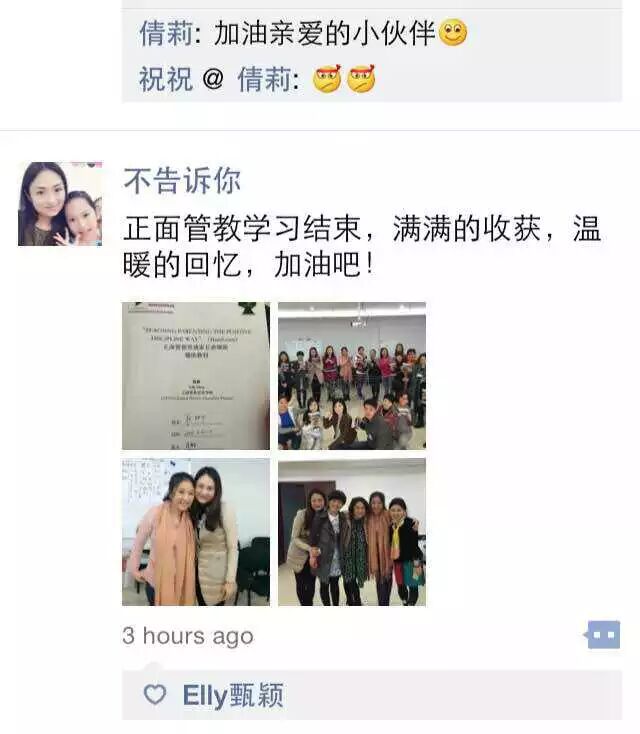Click the second angry bandana emoji
The height and width of the screenshot is (734, 640).
click(361, 79)
